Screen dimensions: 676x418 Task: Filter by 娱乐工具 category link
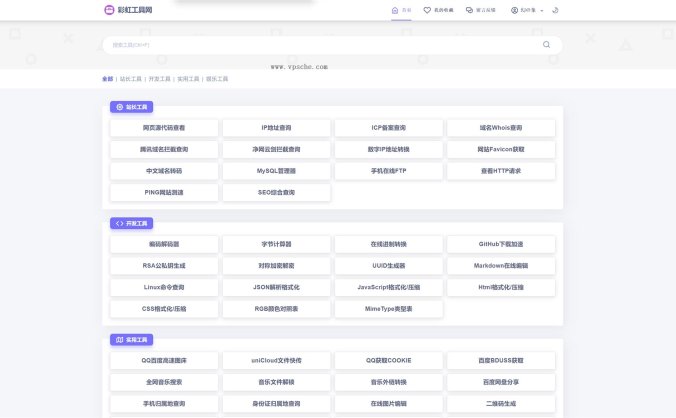coord(216,78)
